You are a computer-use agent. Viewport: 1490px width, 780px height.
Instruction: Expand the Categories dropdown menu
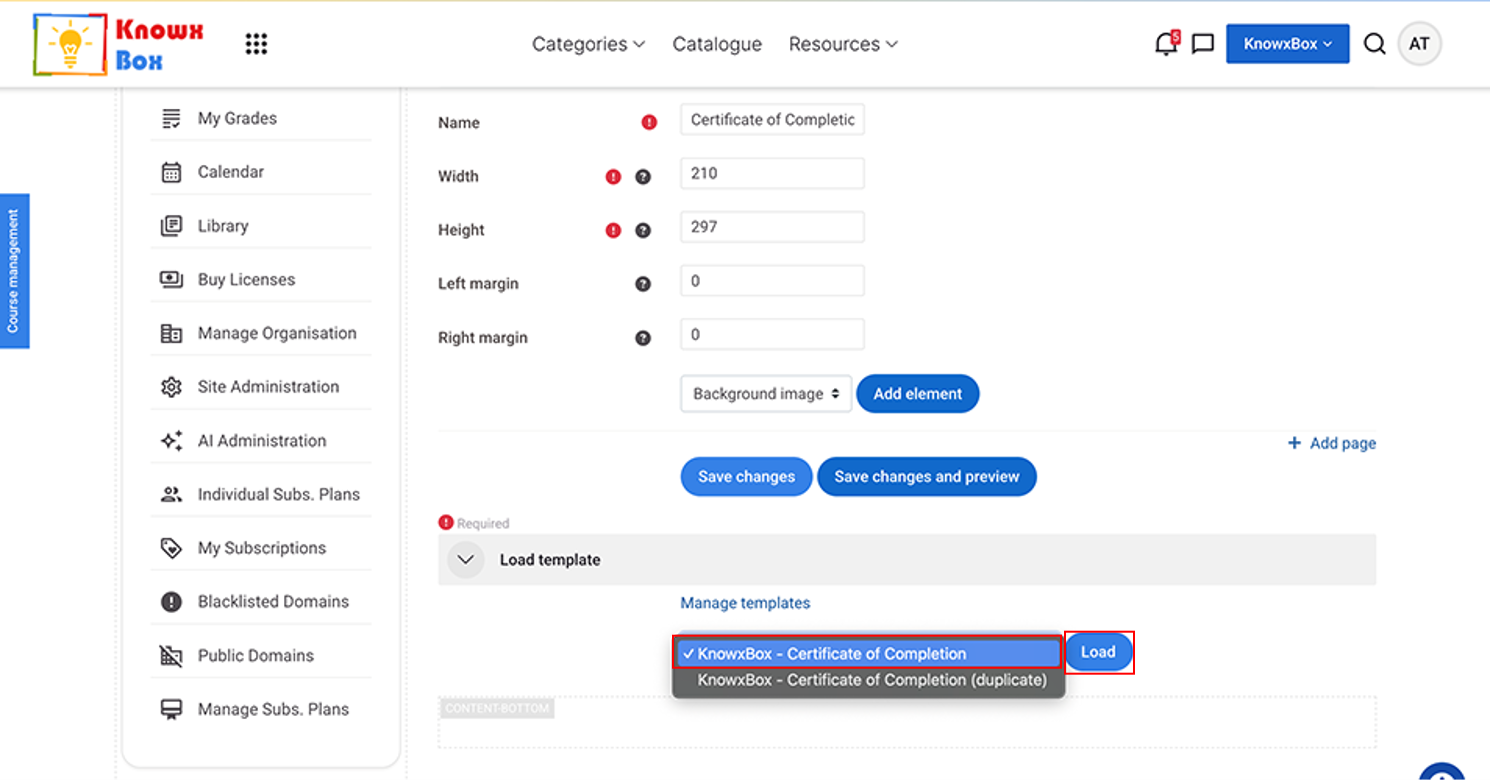click(x=588, y=44)
